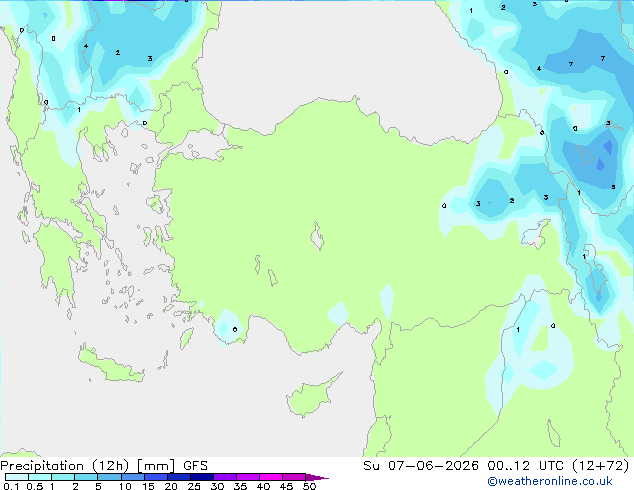Click the '30' legend scale label
The width and height of the screenshot is (634, 490).
pyautogui.click(x=217, y=486)
